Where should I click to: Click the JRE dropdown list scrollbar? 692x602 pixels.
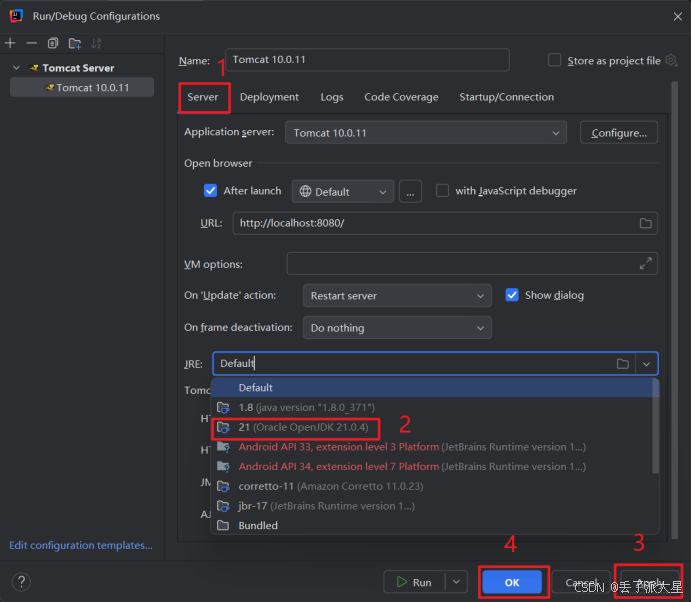click(655, 426)
